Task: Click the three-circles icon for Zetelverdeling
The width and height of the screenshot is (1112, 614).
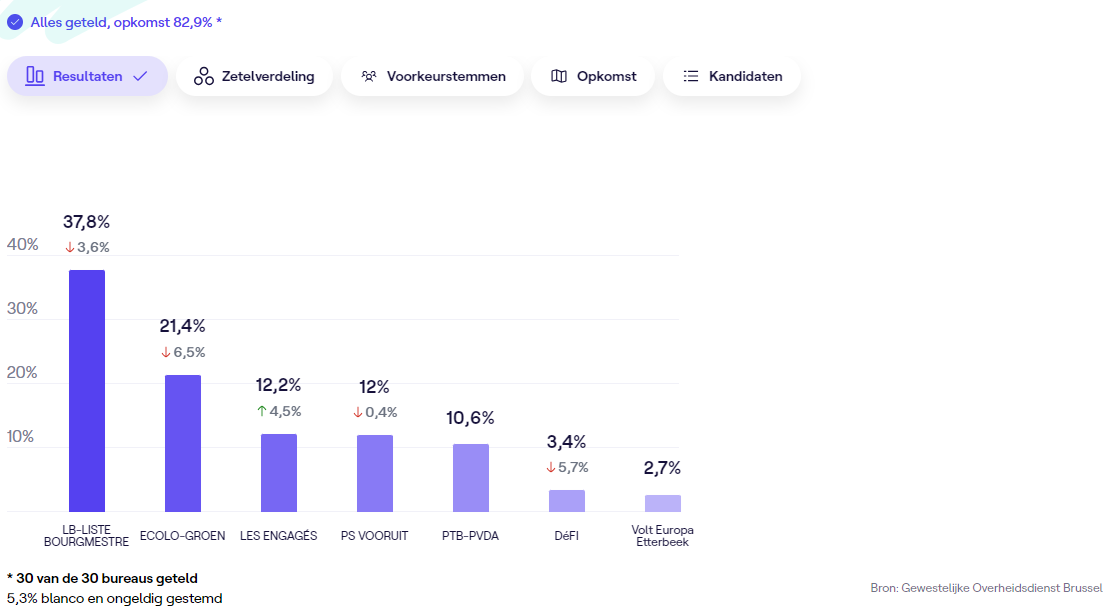Action: [x=204, y=76]
